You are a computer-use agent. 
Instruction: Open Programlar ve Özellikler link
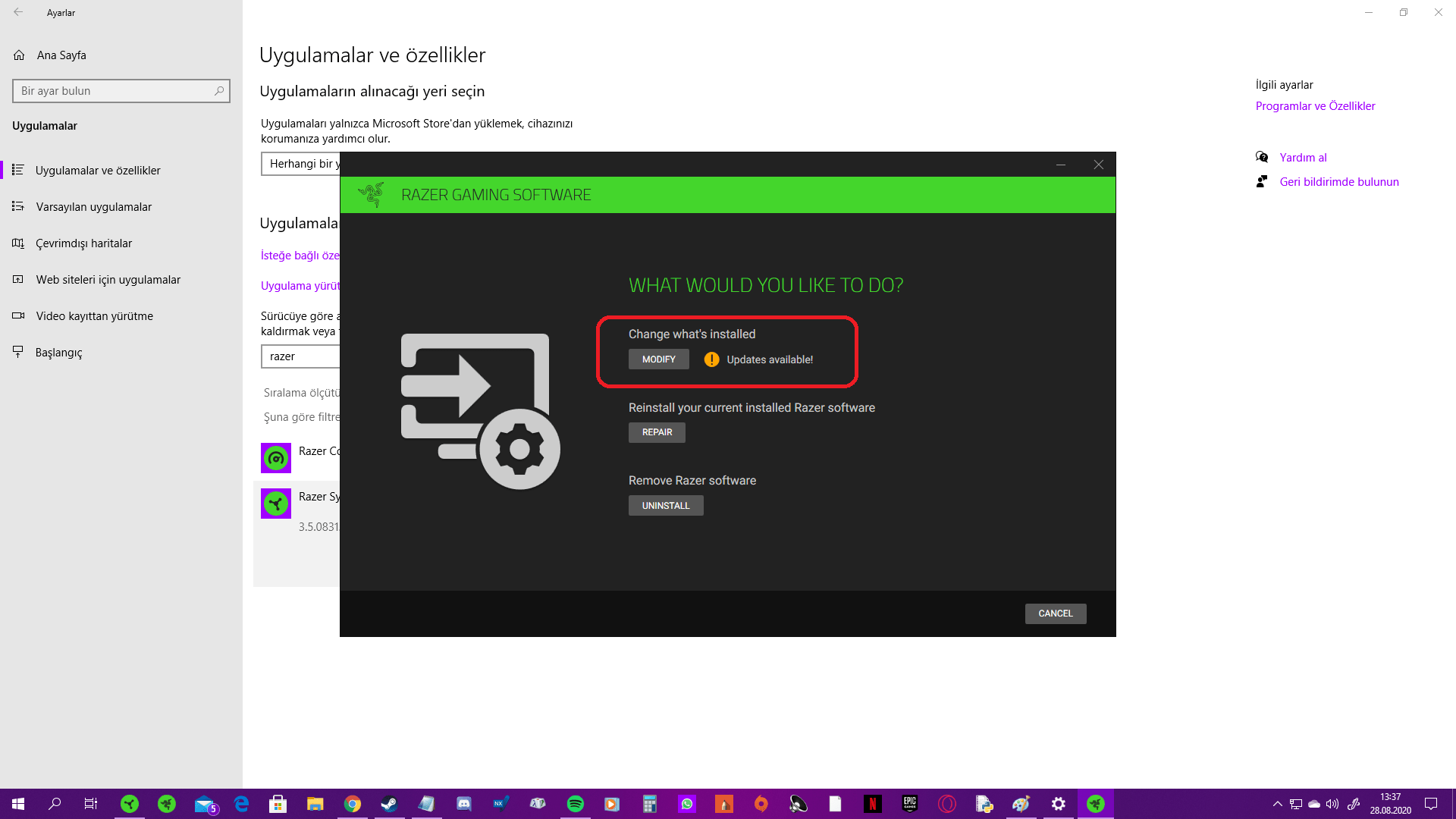(1315, 106)
